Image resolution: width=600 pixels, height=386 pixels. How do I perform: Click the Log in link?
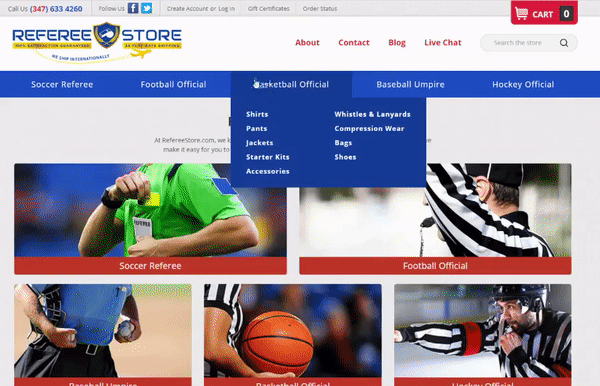pos(227,8)
